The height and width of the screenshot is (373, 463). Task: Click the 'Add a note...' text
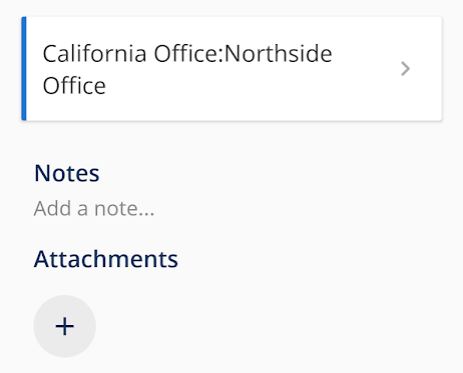point(94,209)
